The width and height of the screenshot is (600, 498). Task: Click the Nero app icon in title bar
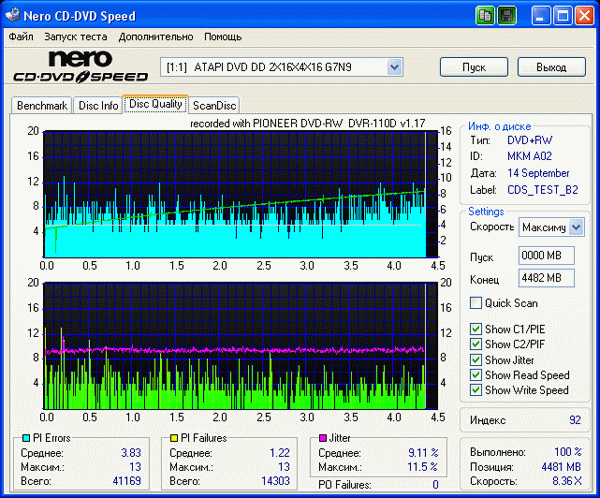point(13,15)
